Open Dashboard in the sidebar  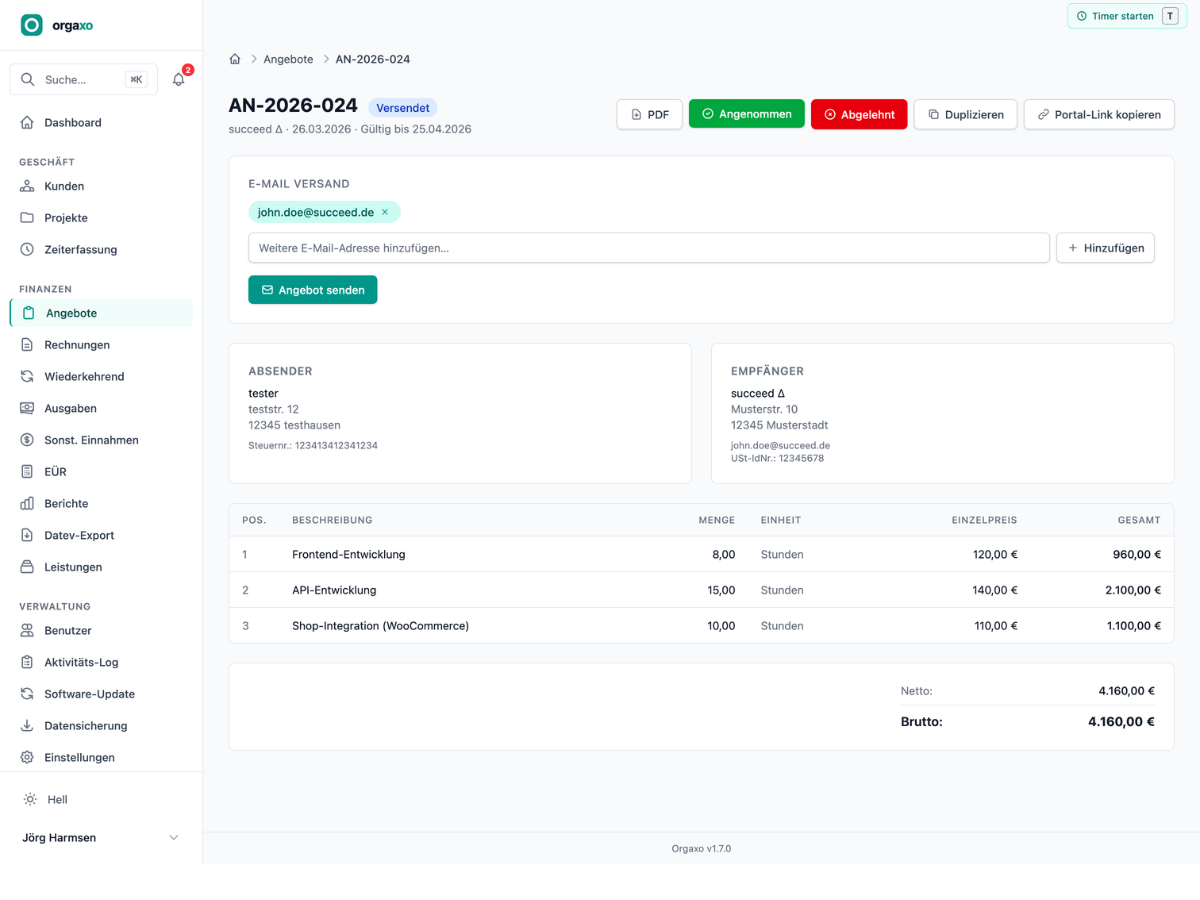[101, 122]
